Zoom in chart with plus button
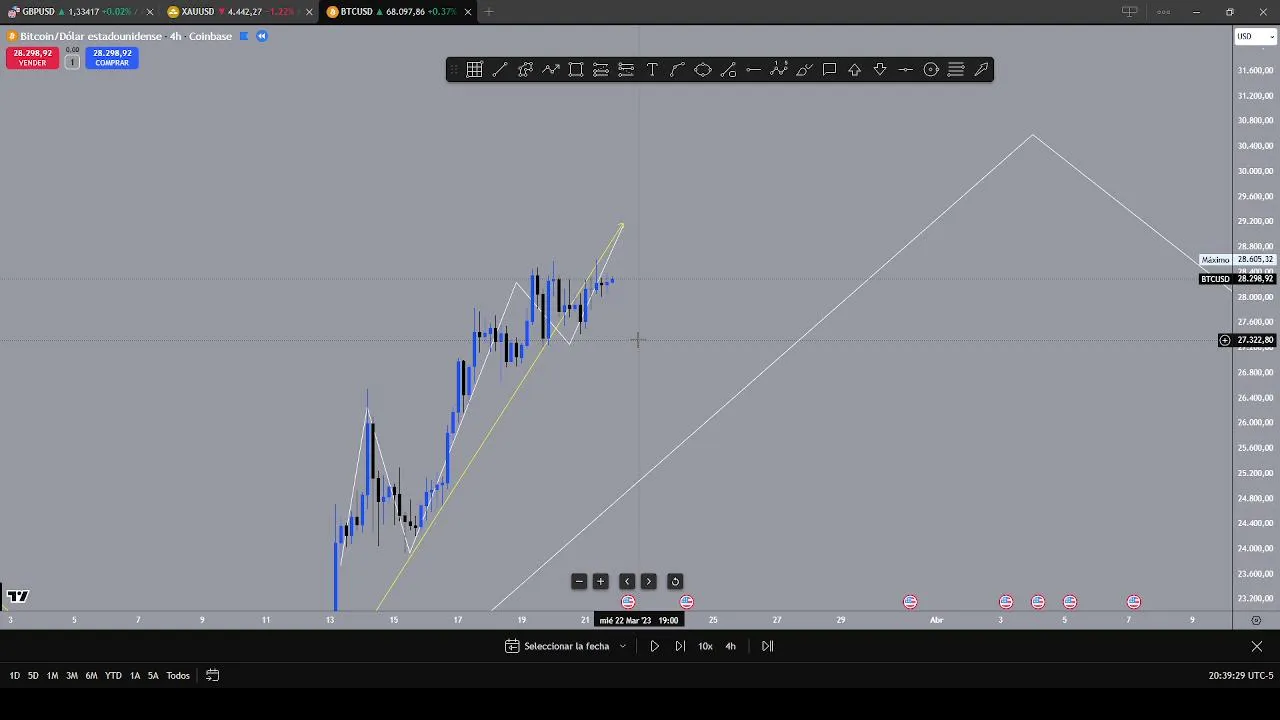Image resolution: width=1280 pixels, height=720 pixels. click(600, 581)
